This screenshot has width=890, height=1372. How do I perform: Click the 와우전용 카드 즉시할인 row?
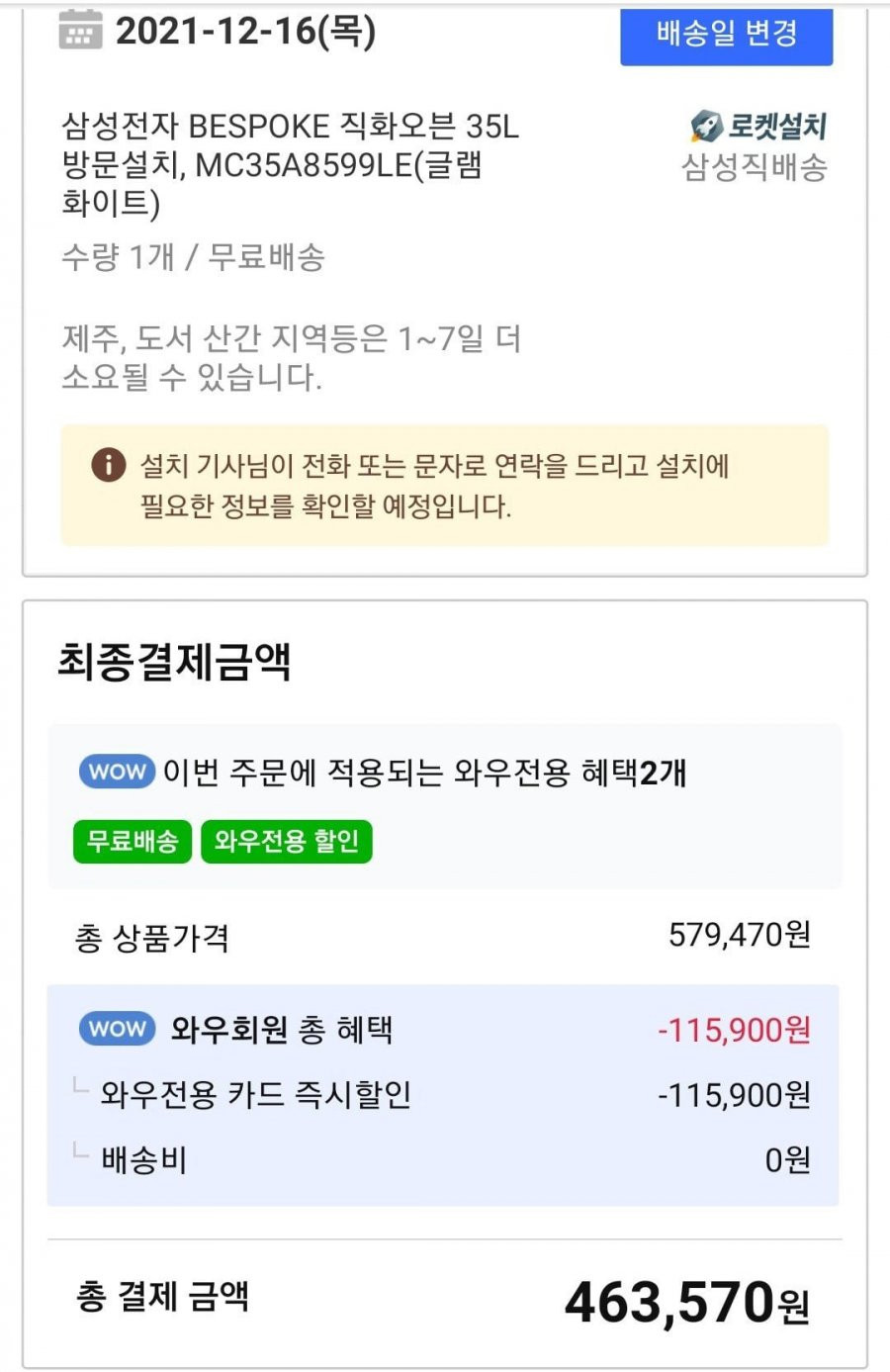443,1094
